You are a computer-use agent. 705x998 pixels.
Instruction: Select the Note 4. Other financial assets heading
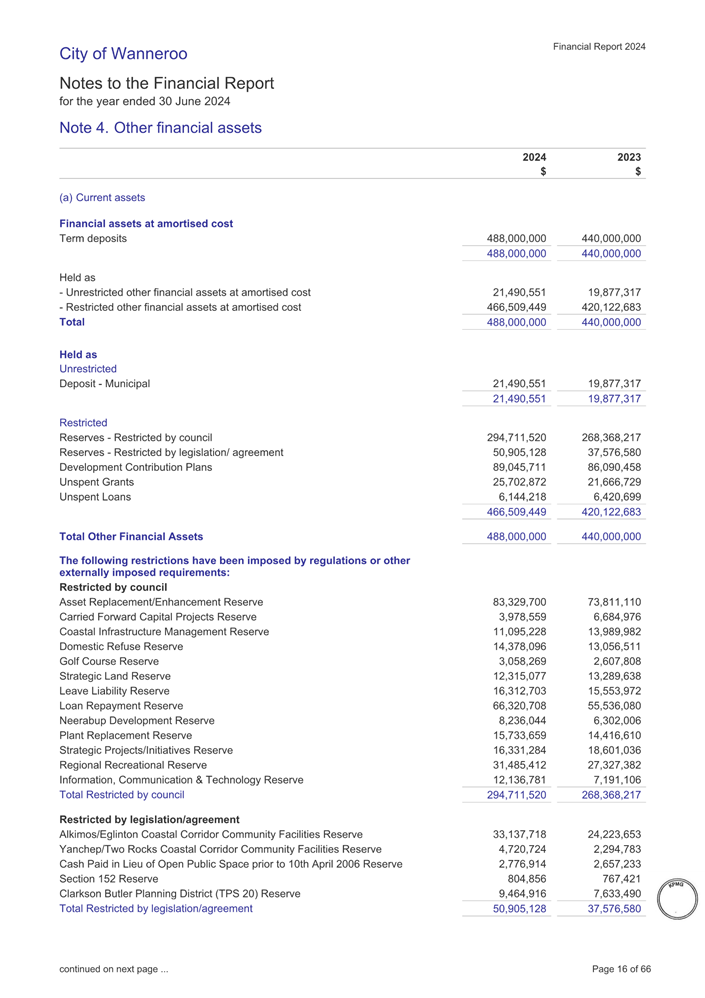[160, 127]
